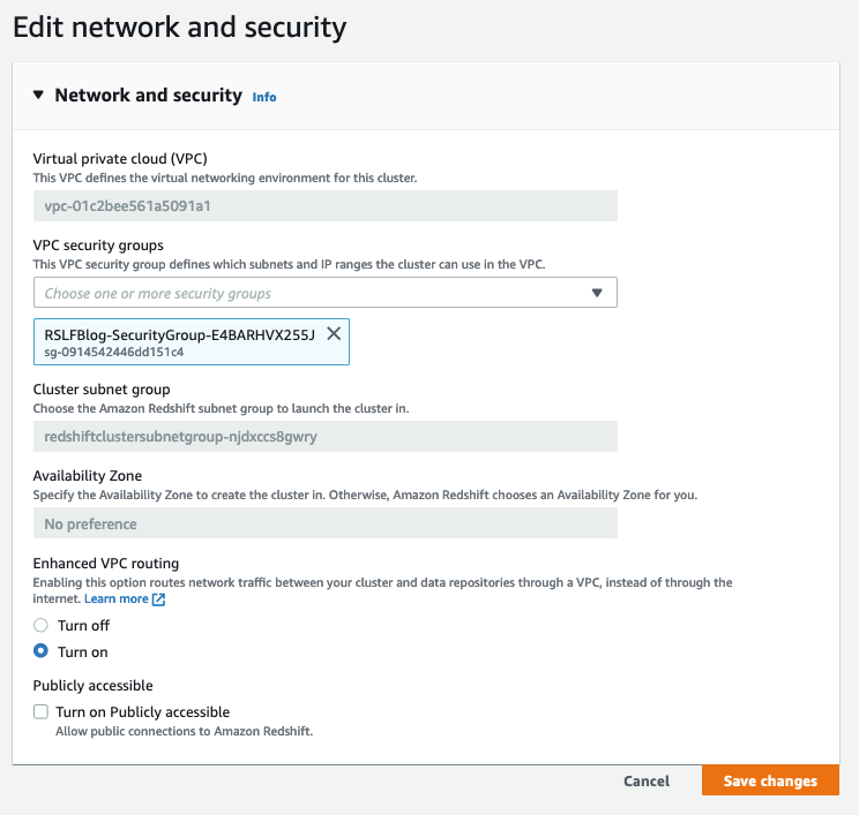Click the Cancel button
Viewport: 860px width, 816px height.
point(646,781)
